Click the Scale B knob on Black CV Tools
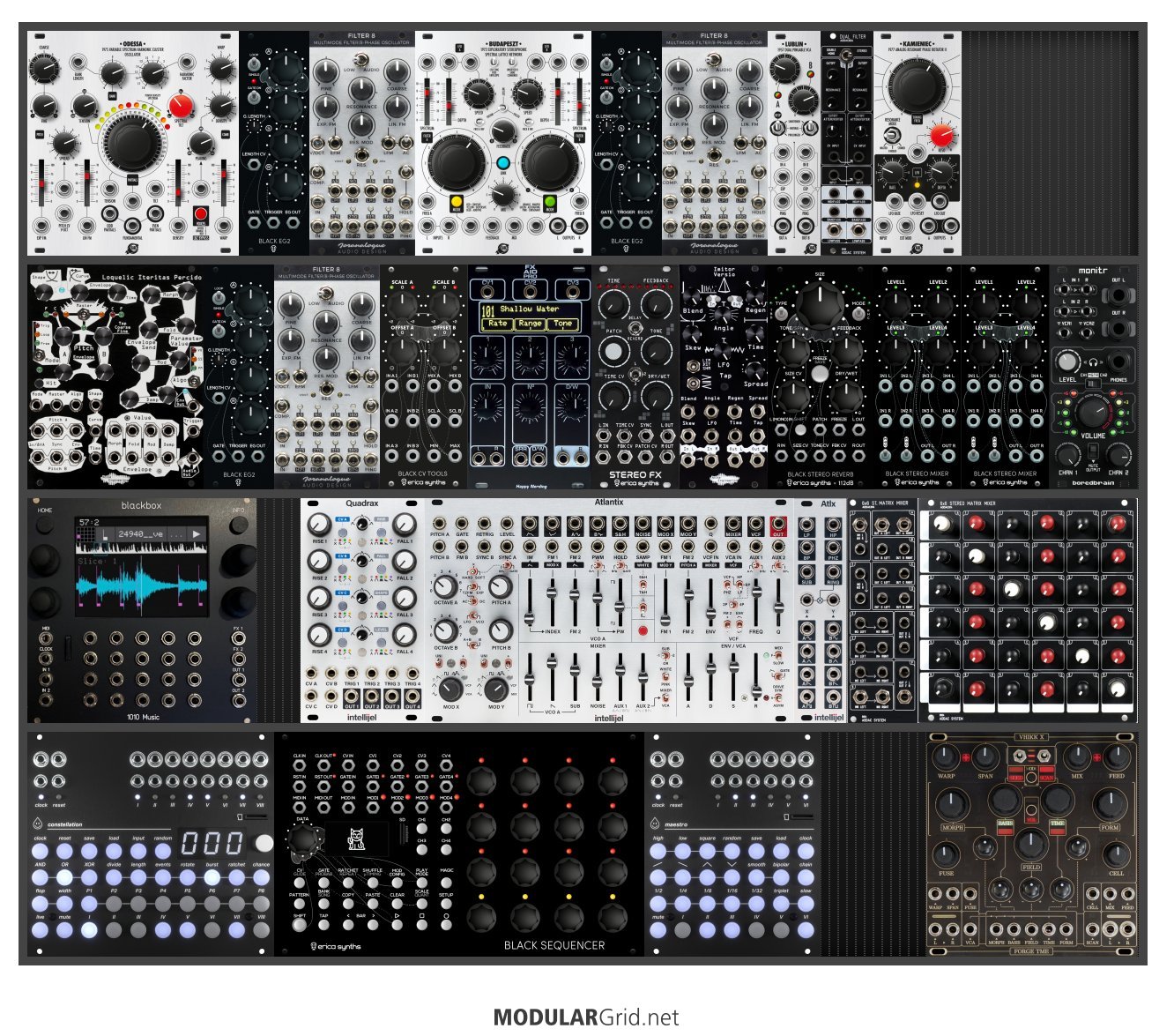The image size is (1174, 1036). pos(445,305)
